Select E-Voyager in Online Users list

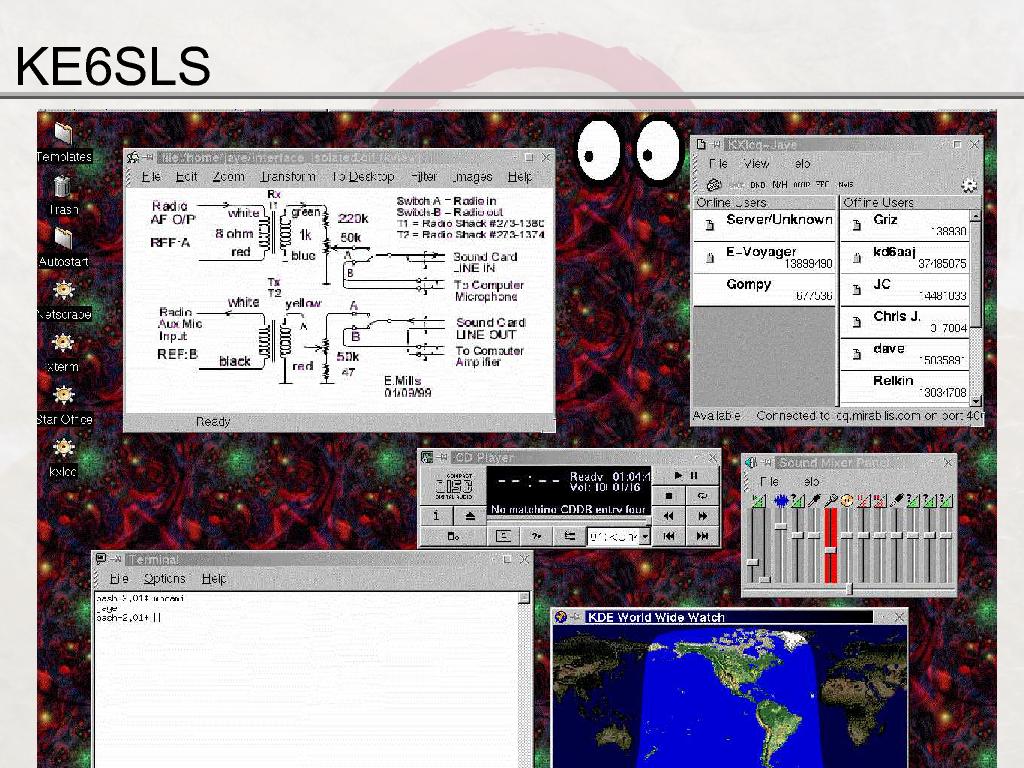pyautogui.click(x=762, y=257)
